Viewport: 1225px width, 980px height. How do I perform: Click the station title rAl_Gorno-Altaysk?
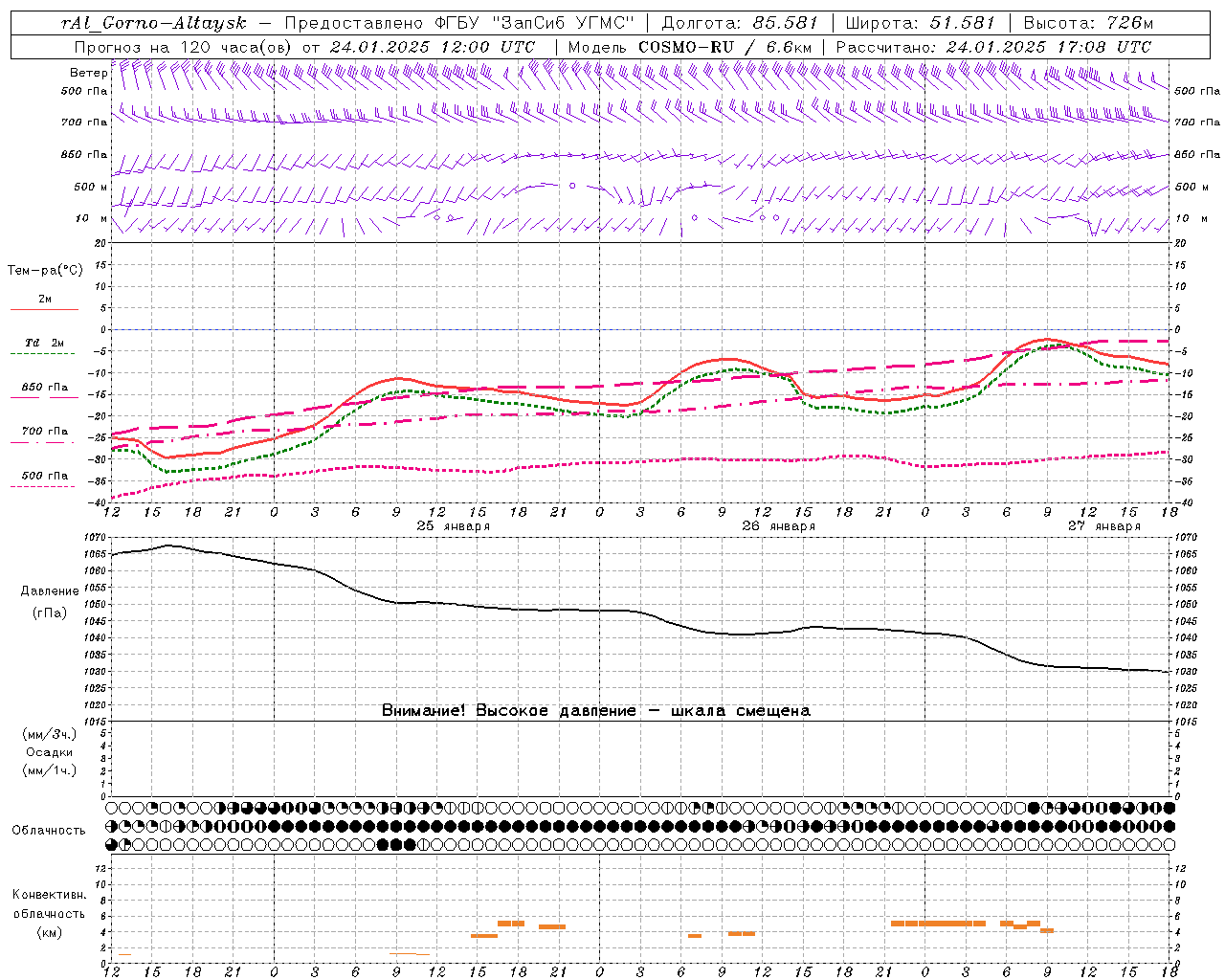pos(153,23)
